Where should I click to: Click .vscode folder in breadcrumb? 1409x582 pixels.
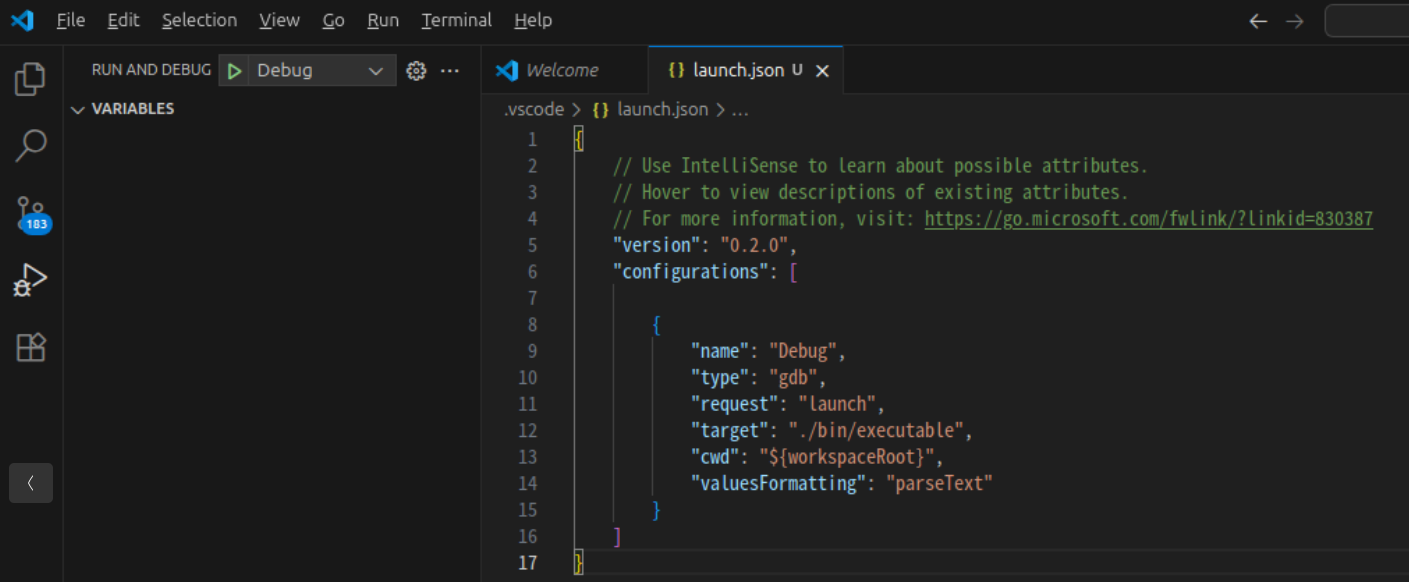534,110
